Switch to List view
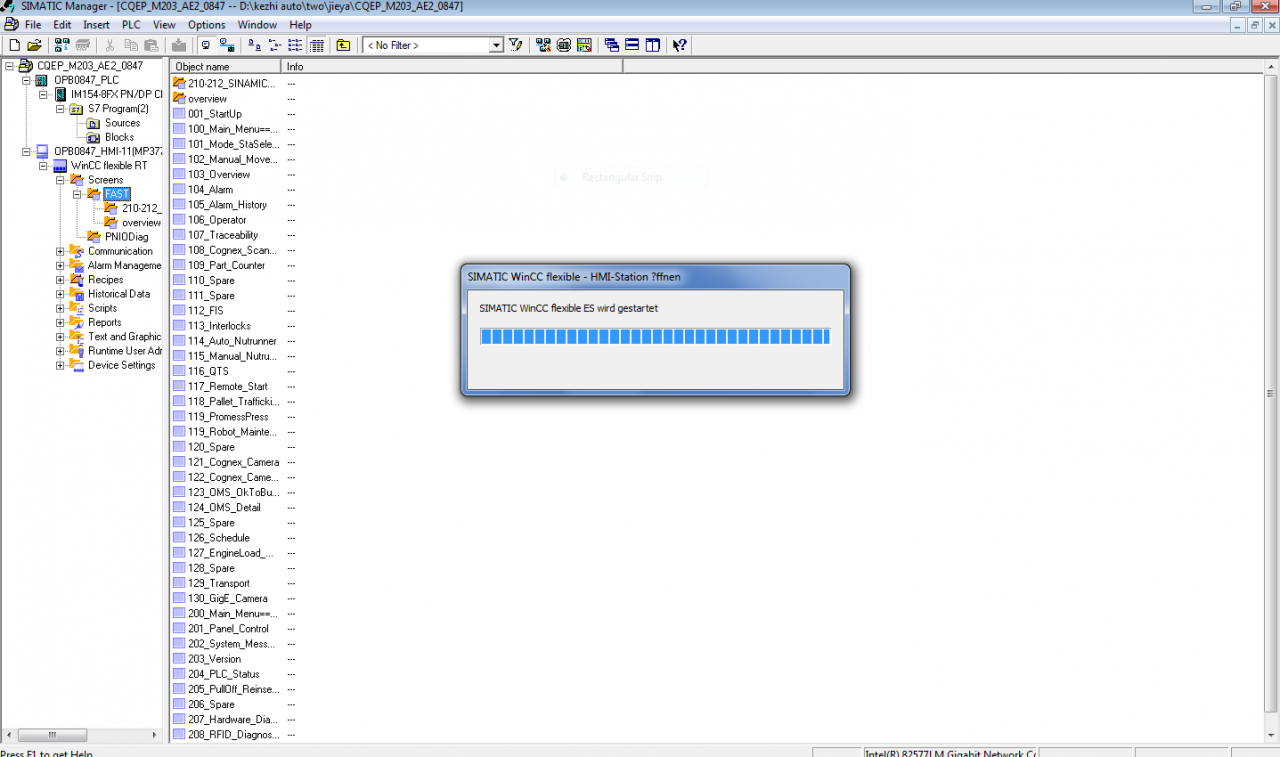 point(296,45)
